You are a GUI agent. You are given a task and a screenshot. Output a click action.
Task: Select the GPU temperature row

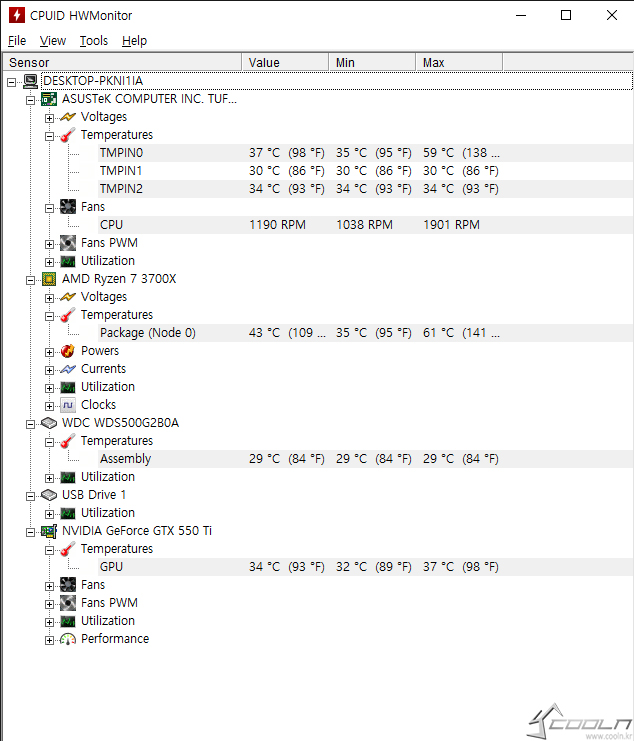tap(366, 567)
